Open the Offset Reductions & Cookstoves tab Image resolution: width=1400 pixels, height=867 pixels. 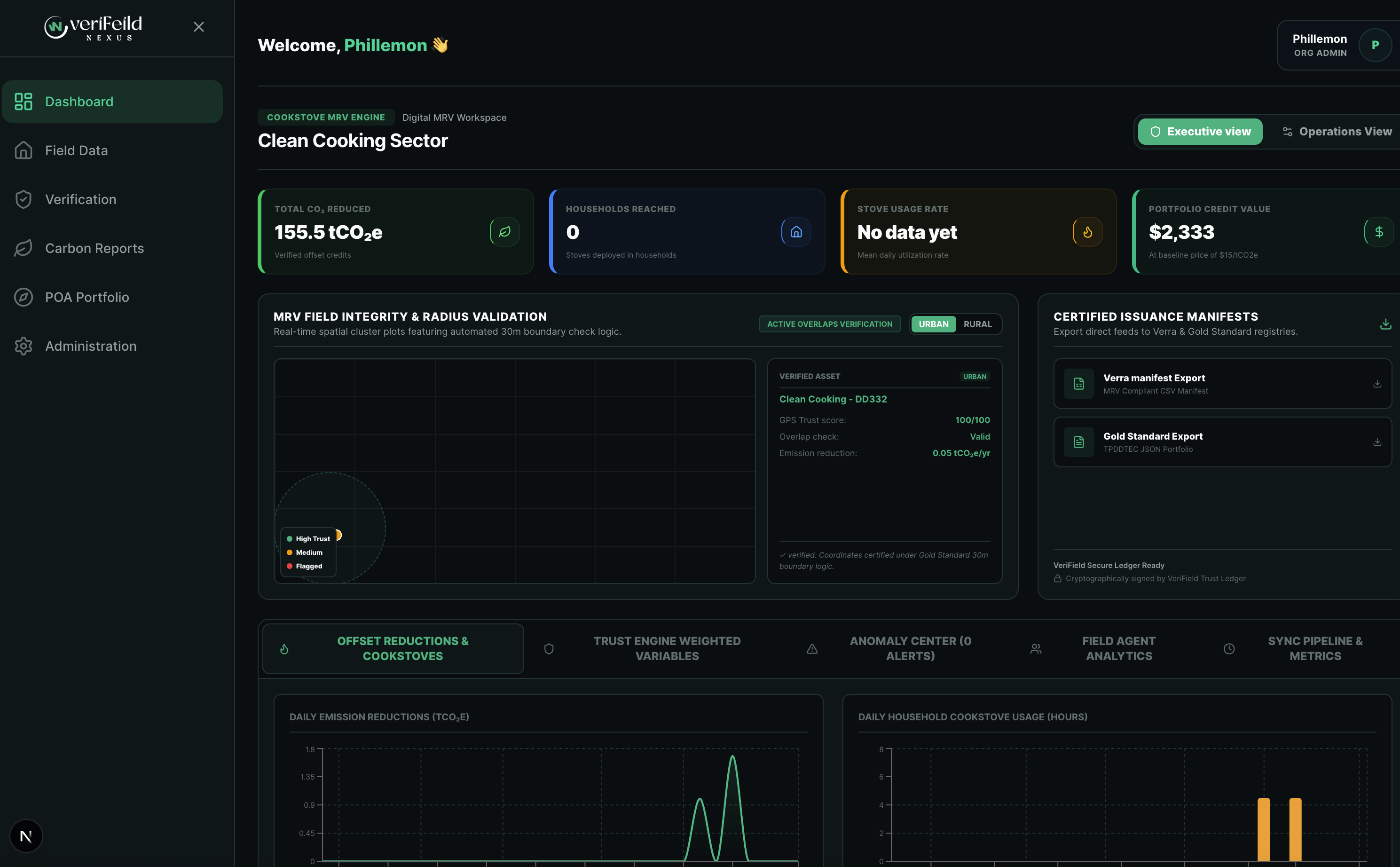pyautogui.click(x=393, y=648)
